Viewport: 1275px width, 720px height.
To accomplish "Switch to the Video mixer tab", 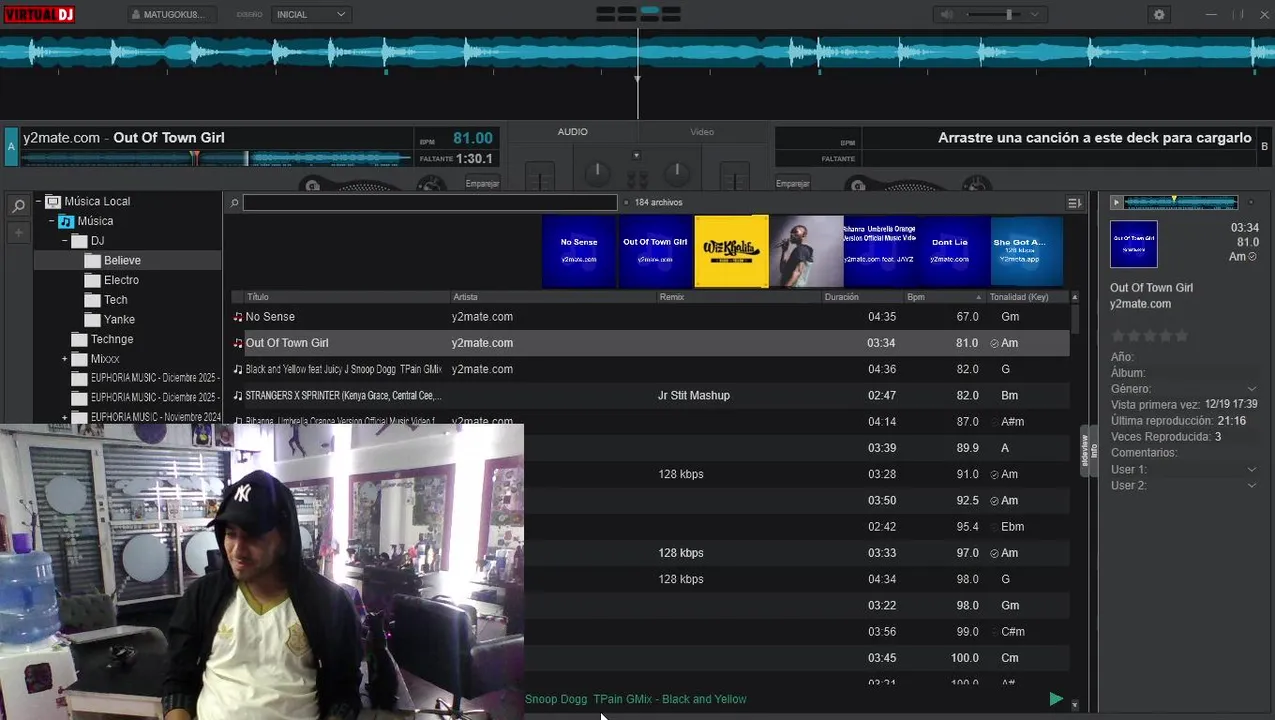I will (x=702, y=132).
